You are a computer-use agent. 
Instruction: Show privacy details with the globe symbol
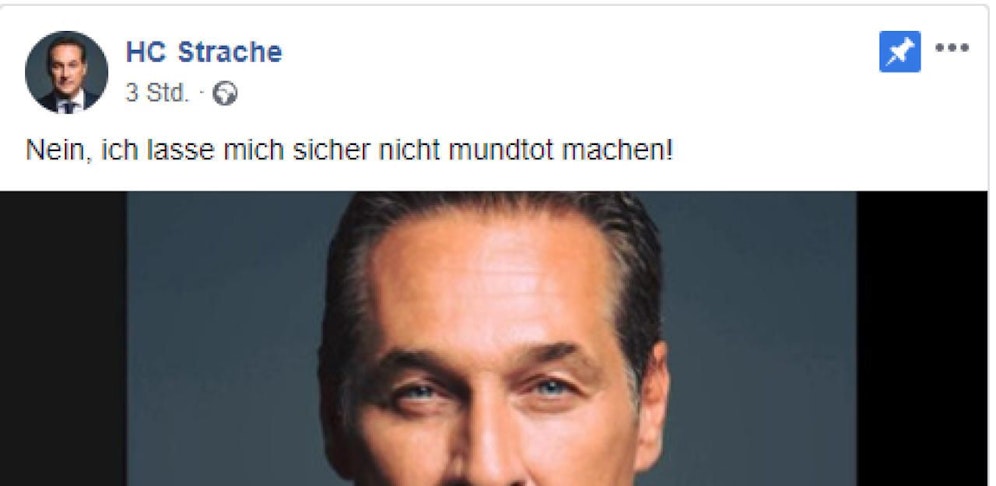pos(225,93)
